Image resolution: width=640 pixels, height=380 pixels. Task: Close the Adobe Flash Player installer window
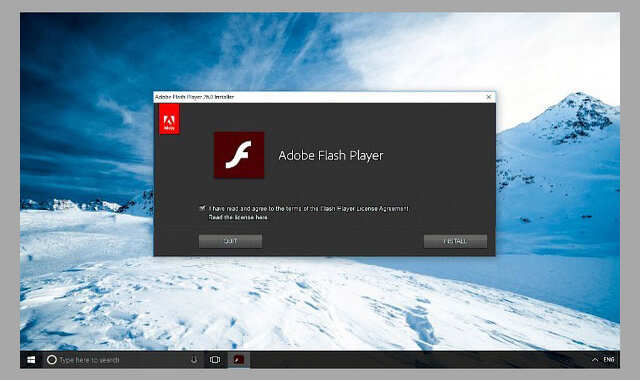[x=489, y=97]
